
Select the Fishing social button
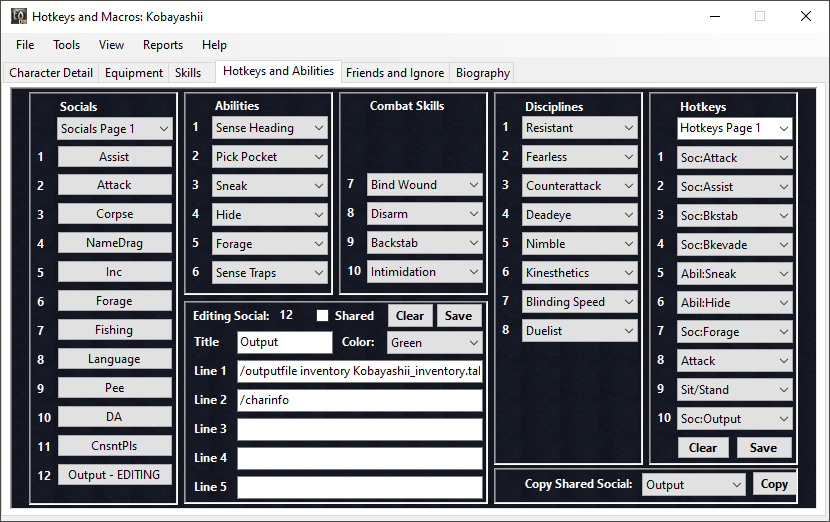pyautogui.click(x=114, y=330)
